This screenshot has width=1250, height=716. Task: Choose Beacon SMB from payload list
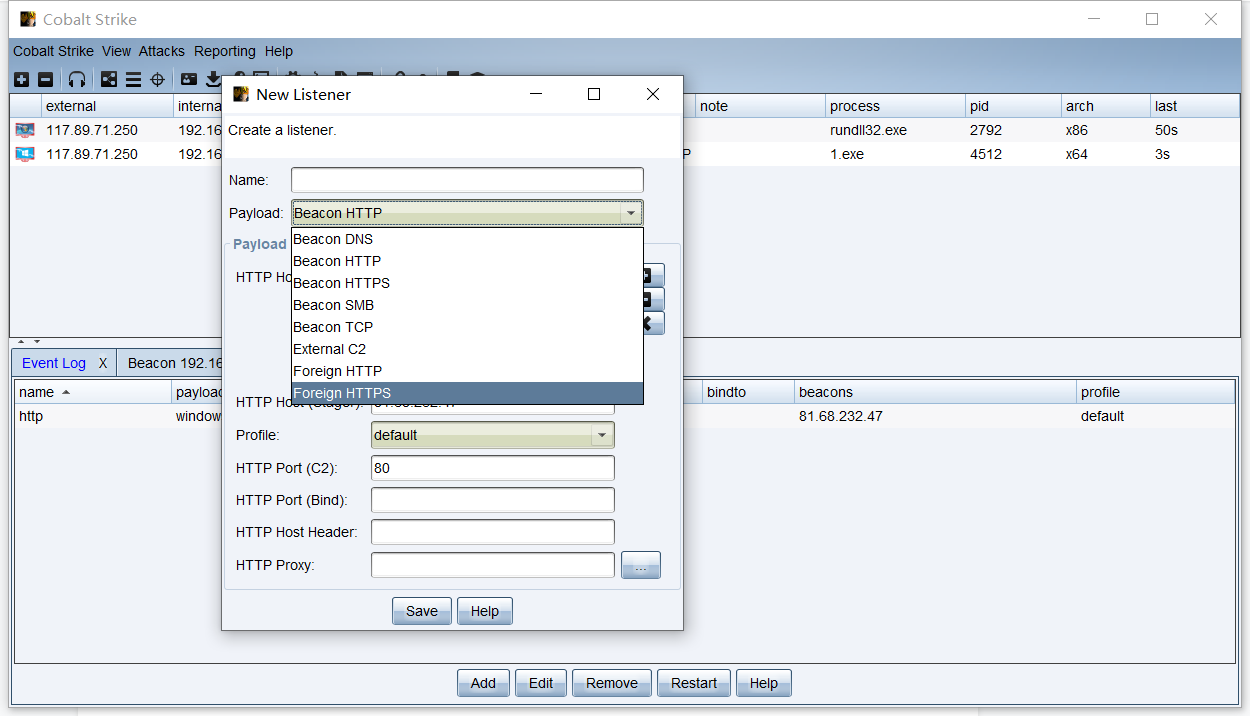(467, 305)
